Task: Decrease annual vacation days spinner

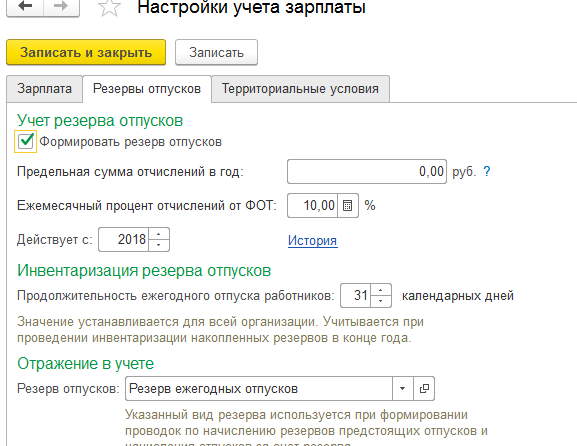Action: (381, 301)
